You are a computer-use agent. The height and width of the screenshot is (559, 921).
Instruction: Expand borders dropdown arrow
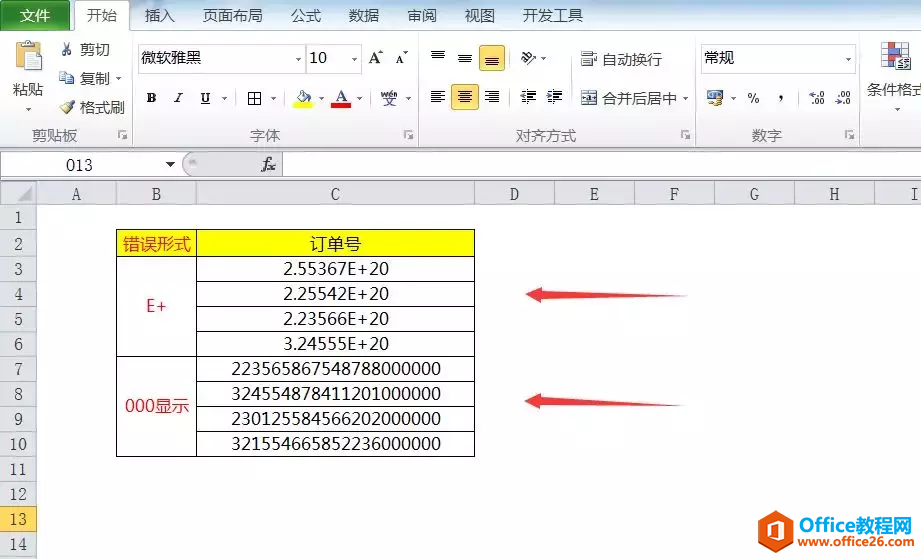coord(274,98)
